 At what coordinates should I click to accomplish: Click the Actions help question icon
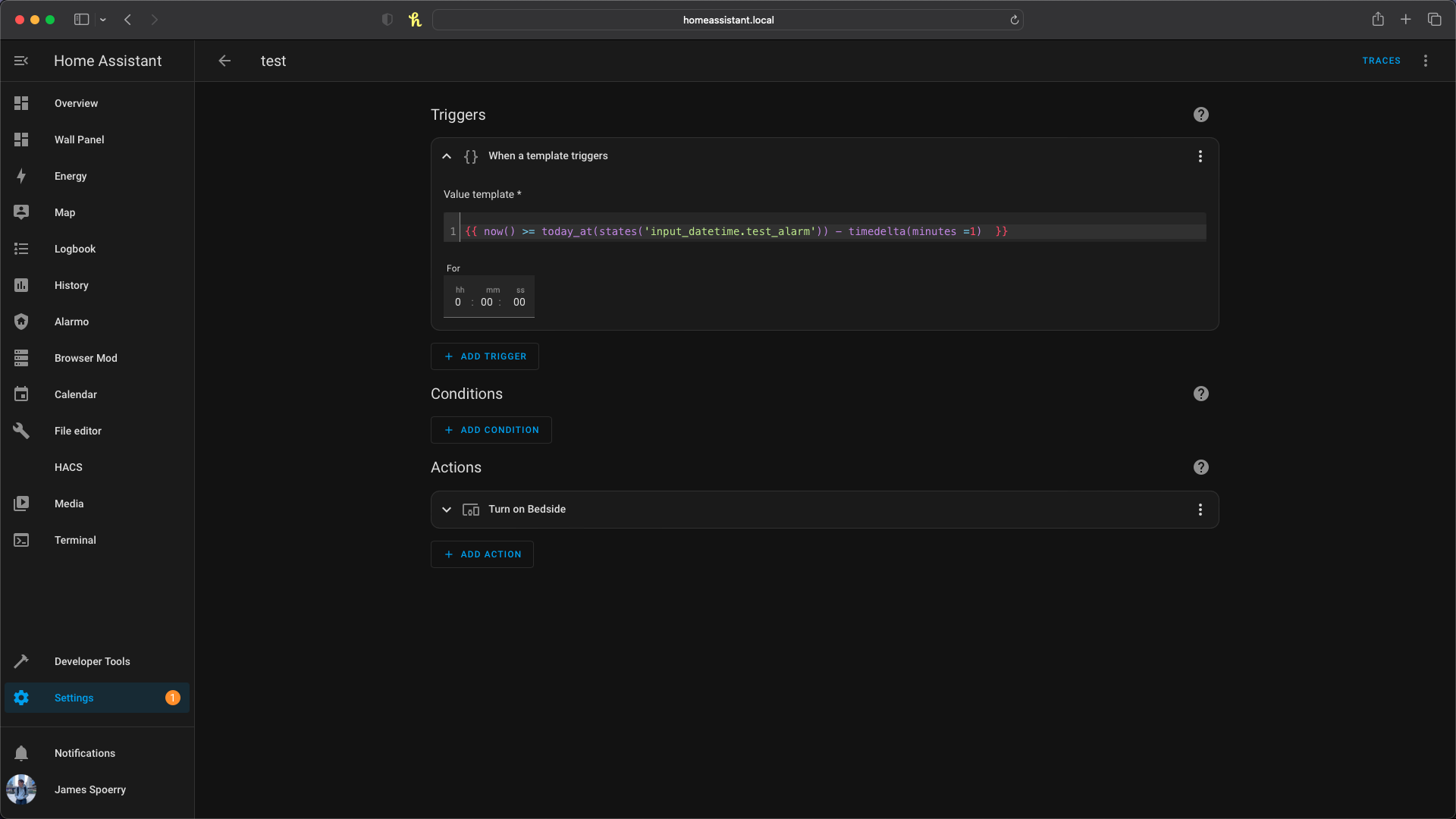pyautogui.click(x=1200, y=467)
